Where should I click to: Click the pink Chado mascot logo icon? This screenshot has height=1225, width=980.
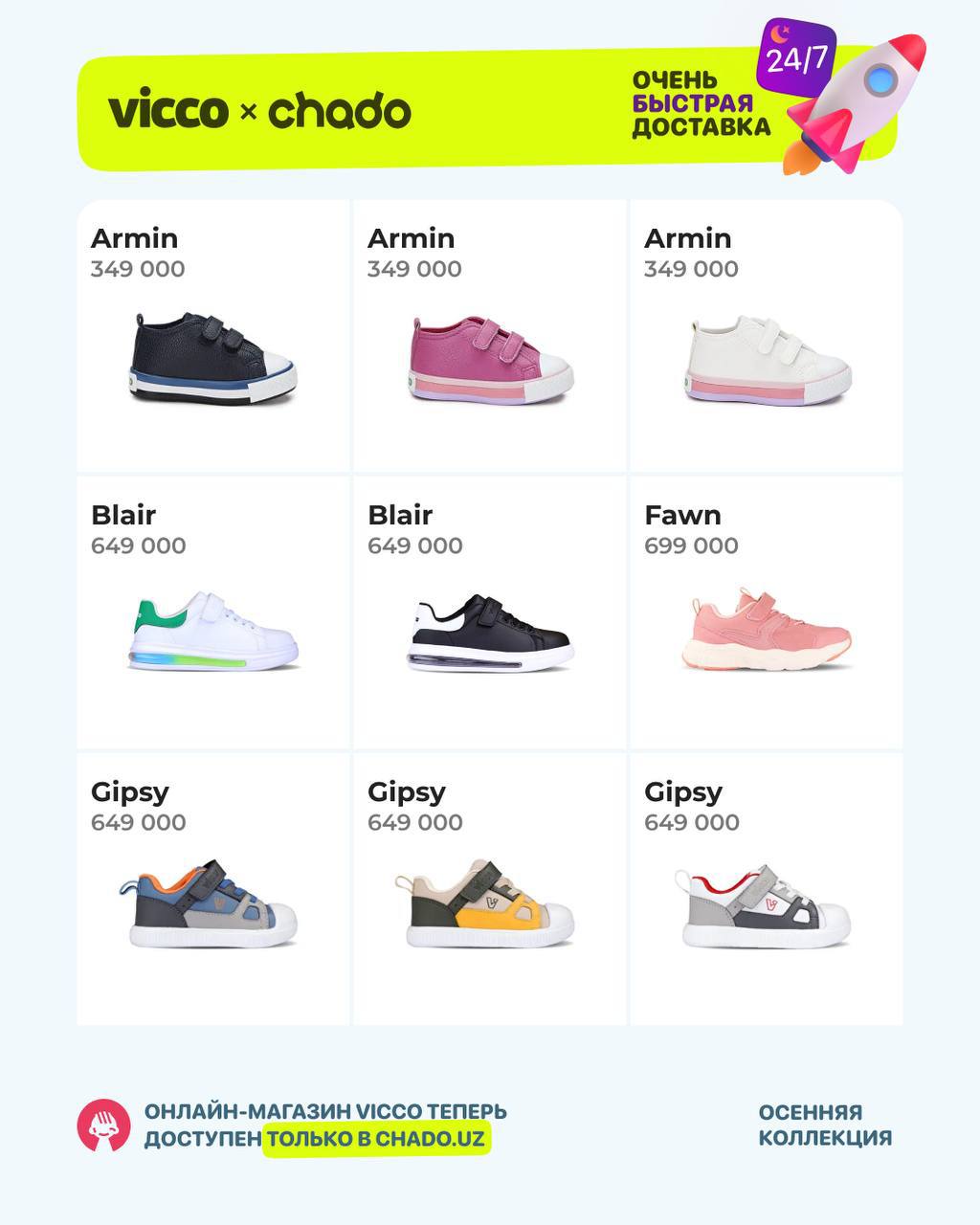[x=103, y=1125]
